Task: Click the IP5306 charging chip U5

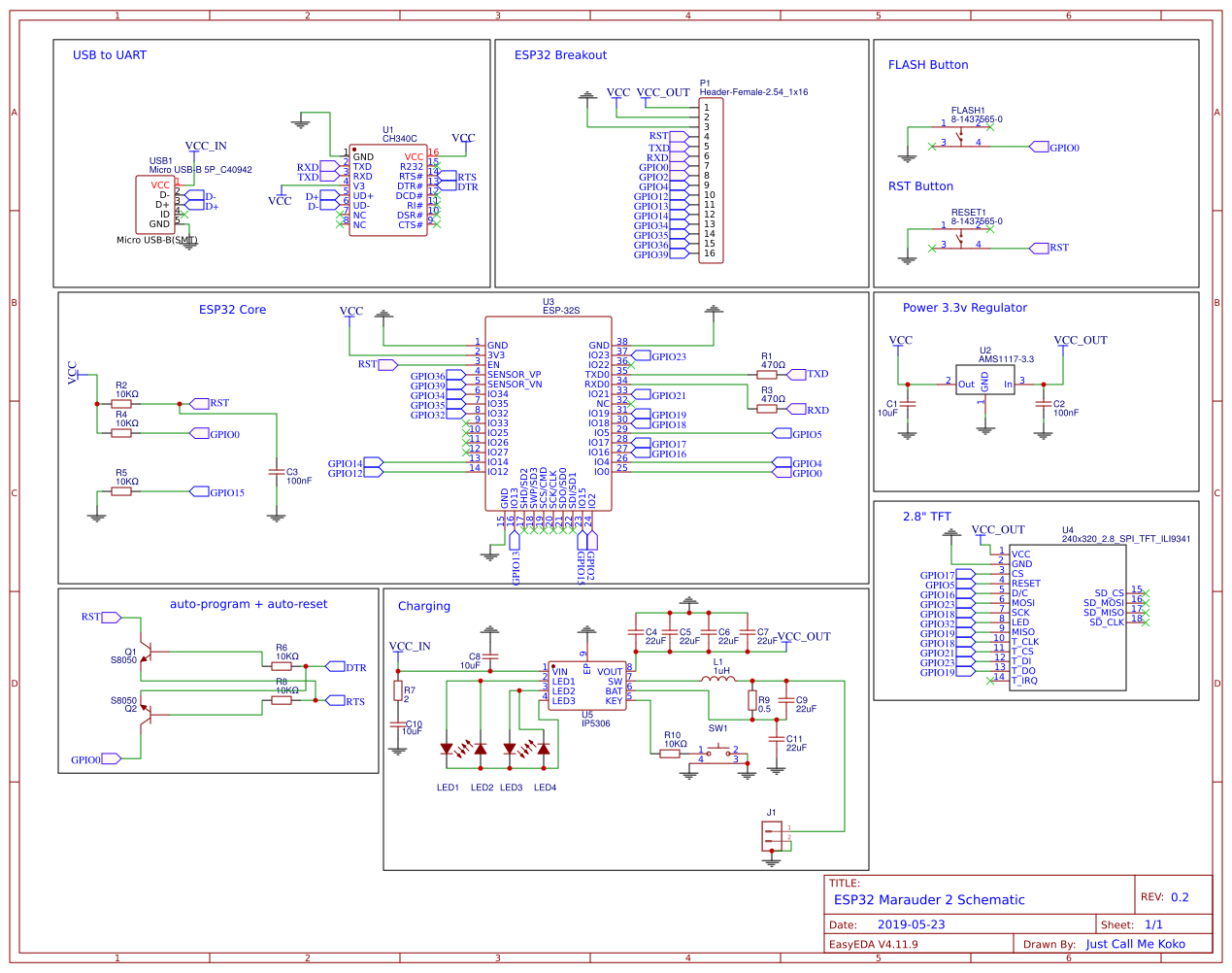Action: 586,686
